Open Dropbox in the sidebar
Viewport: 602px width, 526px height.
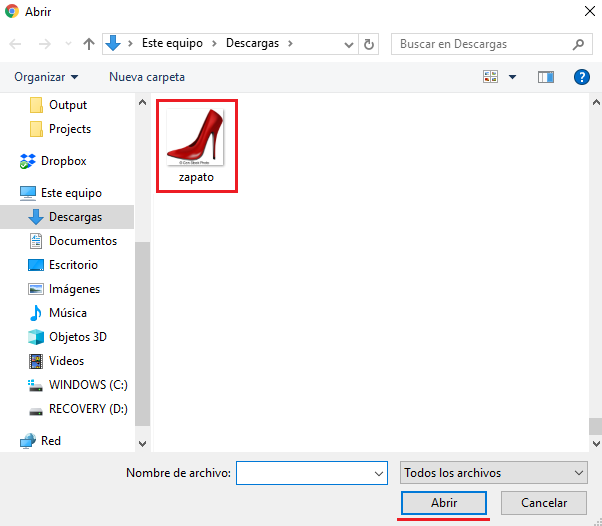[x=63, y=161]
